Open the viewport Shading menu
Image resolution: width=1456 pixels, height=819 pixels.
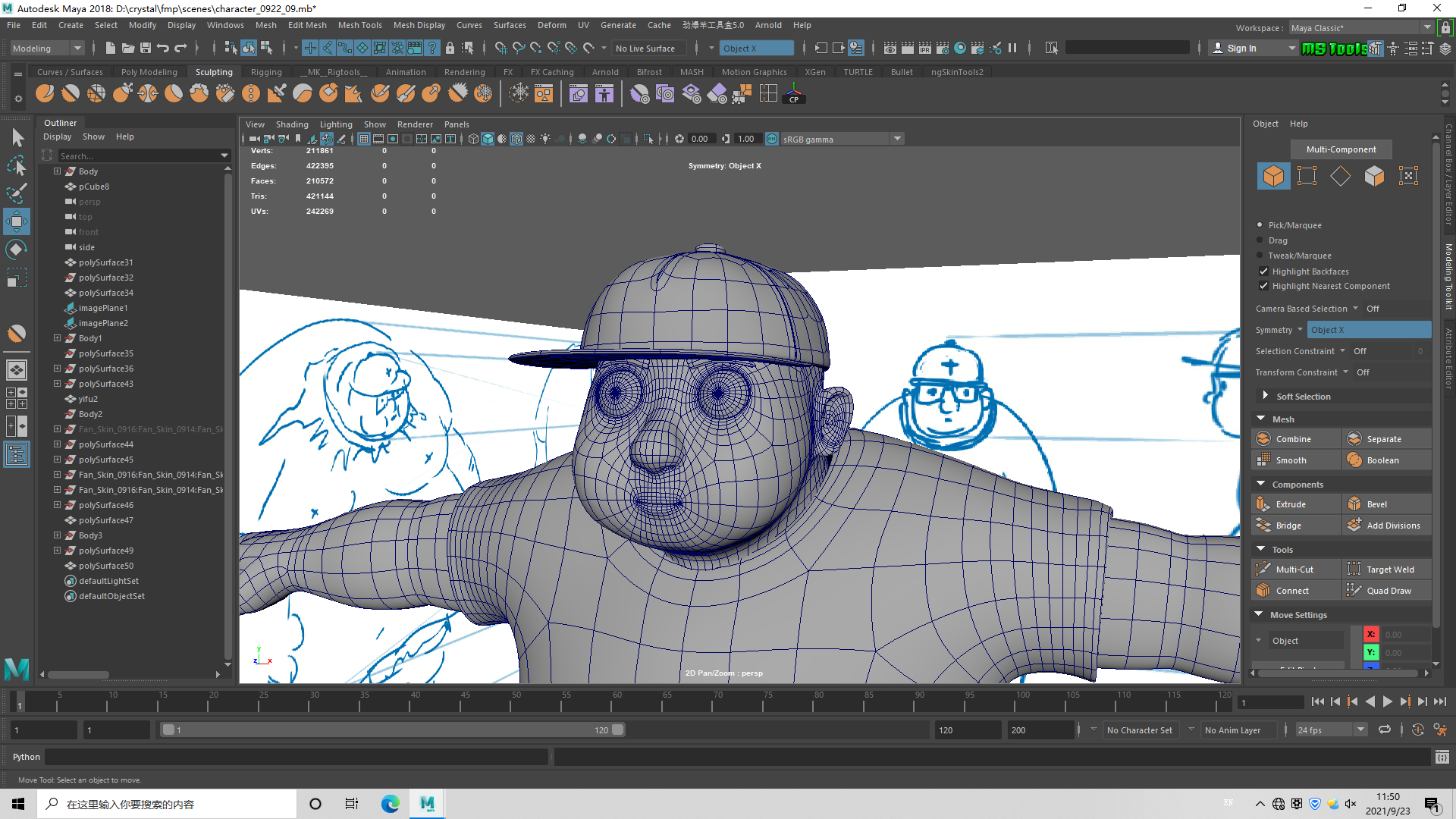[x=292, y=124]
